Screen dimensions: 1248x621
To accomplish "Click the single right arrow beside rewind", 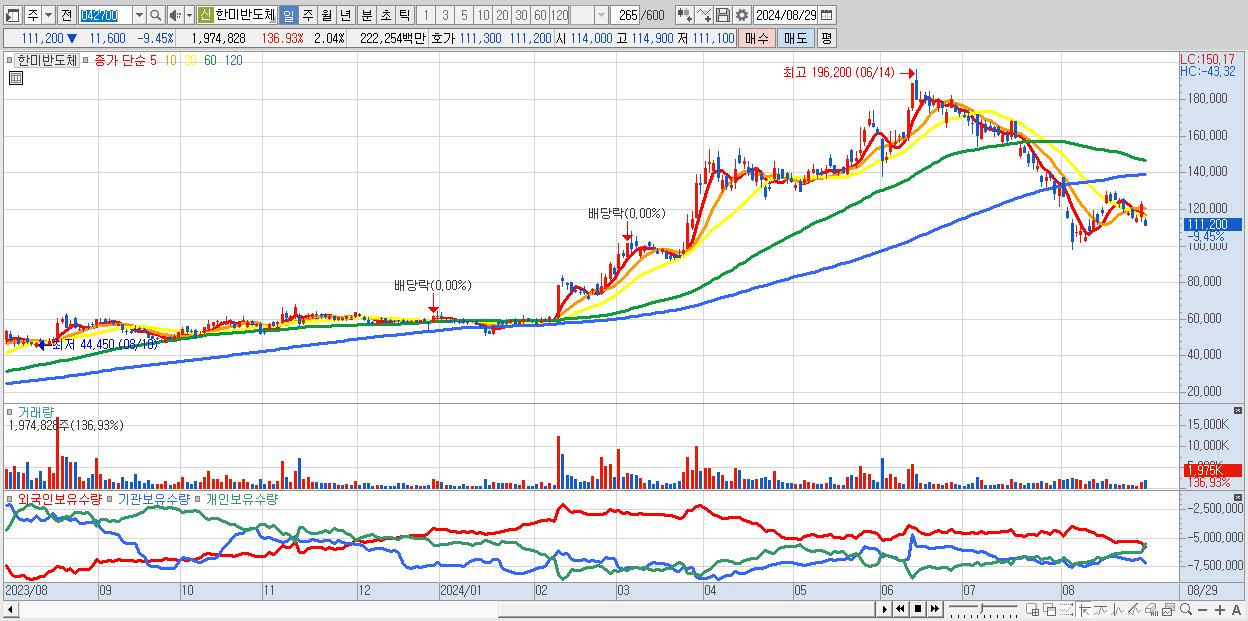I will 885,608.
